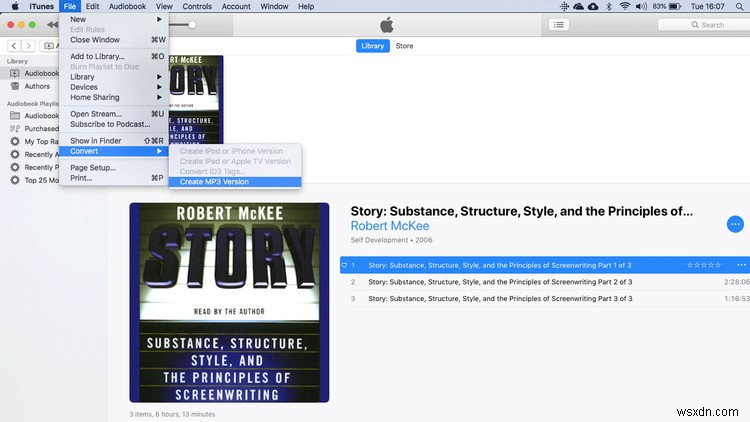The height and width of the screenshot is (422, 750).
Task: Go back with the left chevron button
Action: click(x=14, y=45)
